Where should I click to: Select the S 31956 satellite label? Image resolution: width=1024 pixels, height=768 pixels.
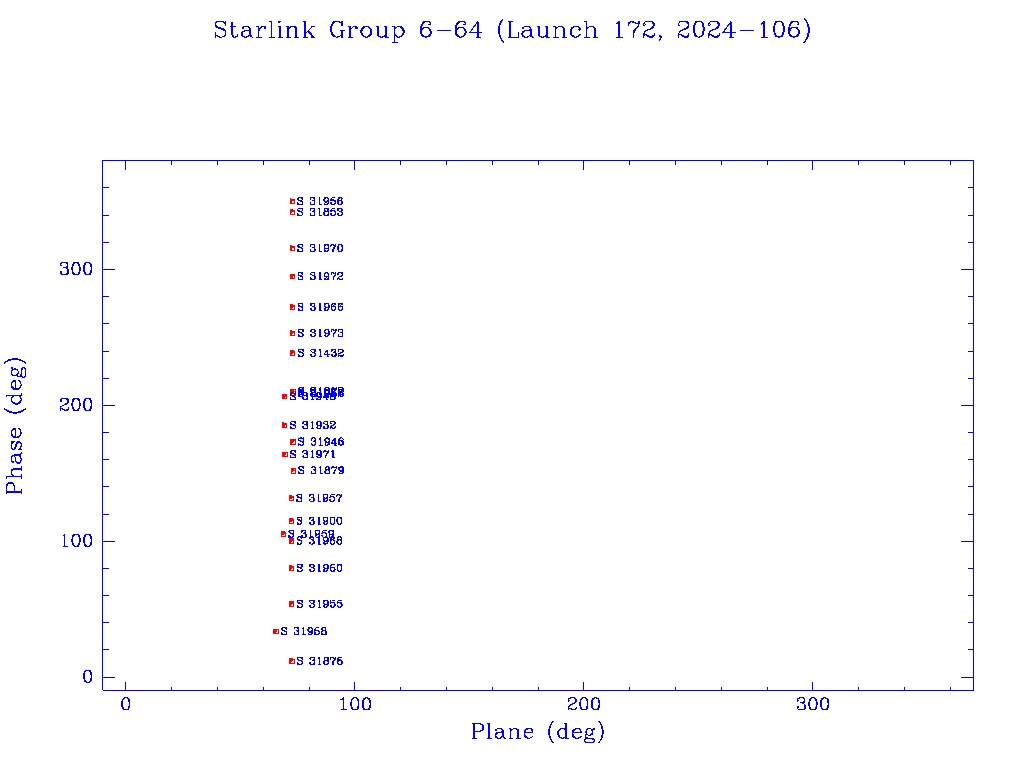320,201
